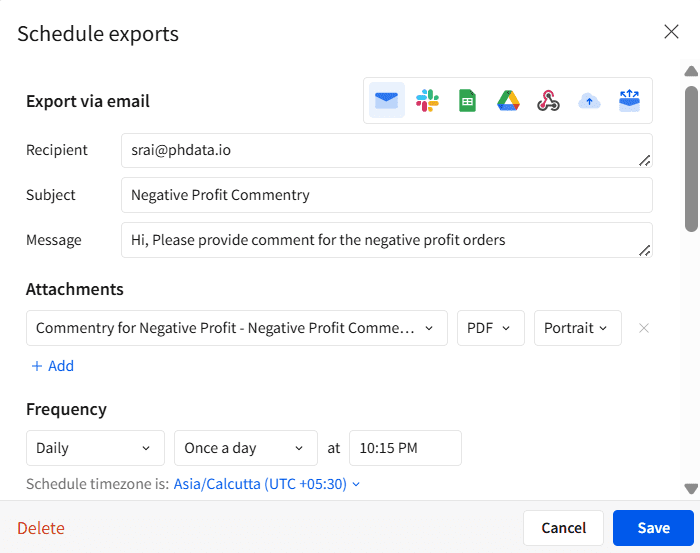Image resolution: width=700 pixels, height=553 pixels.
Task: Cancel the schedule export dialog
Action: click(563, 528)
